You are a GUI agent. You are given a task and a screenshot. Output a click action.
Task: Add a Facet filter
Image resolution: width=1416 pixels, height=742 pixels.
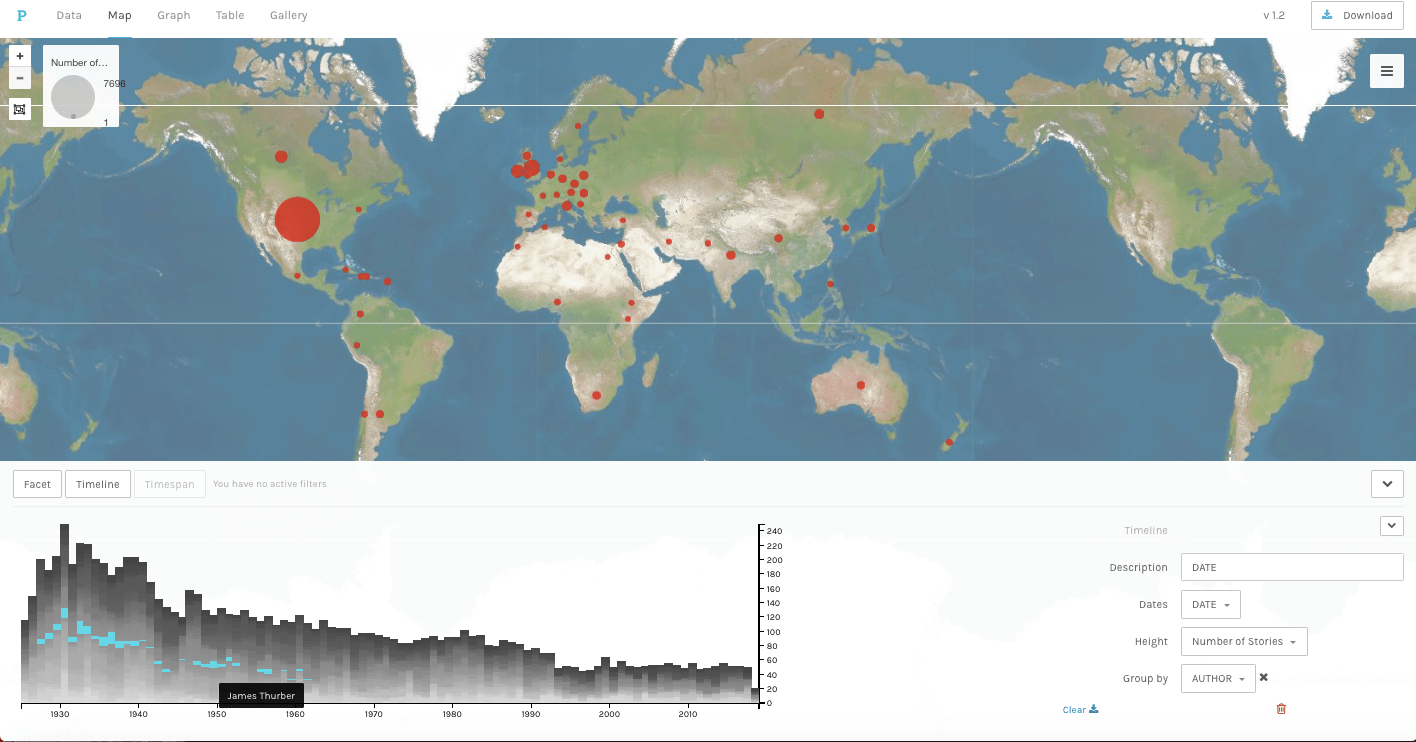tap(37, 484)
